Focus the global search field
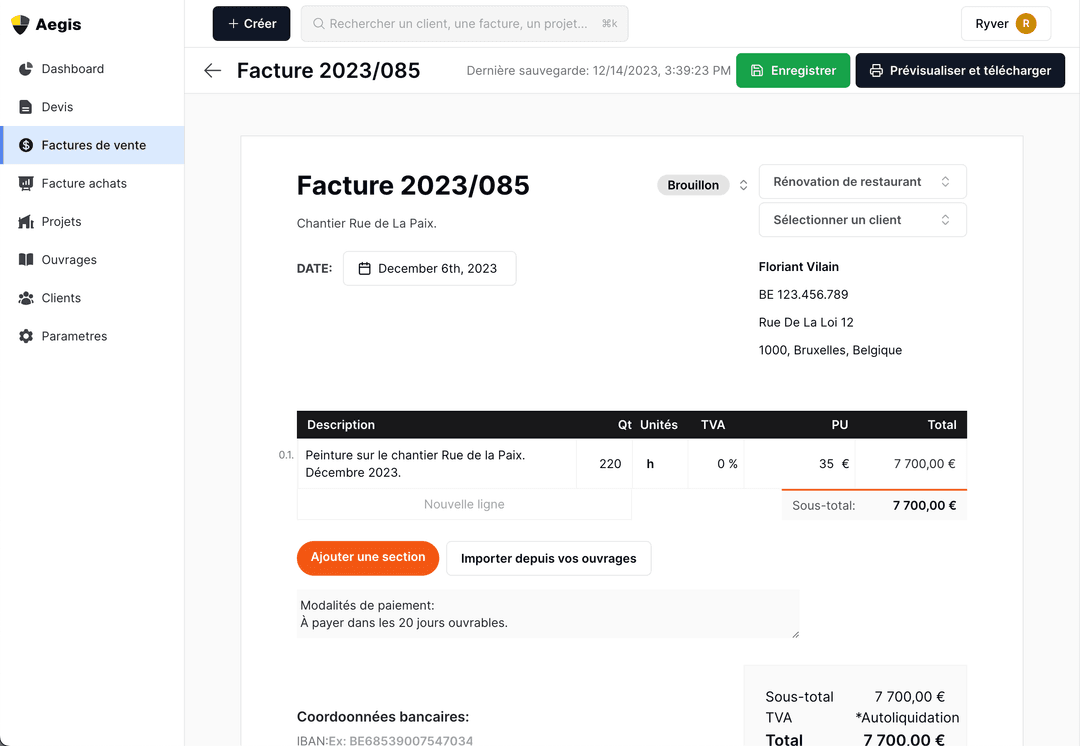1080x746 pixels. 464,23
